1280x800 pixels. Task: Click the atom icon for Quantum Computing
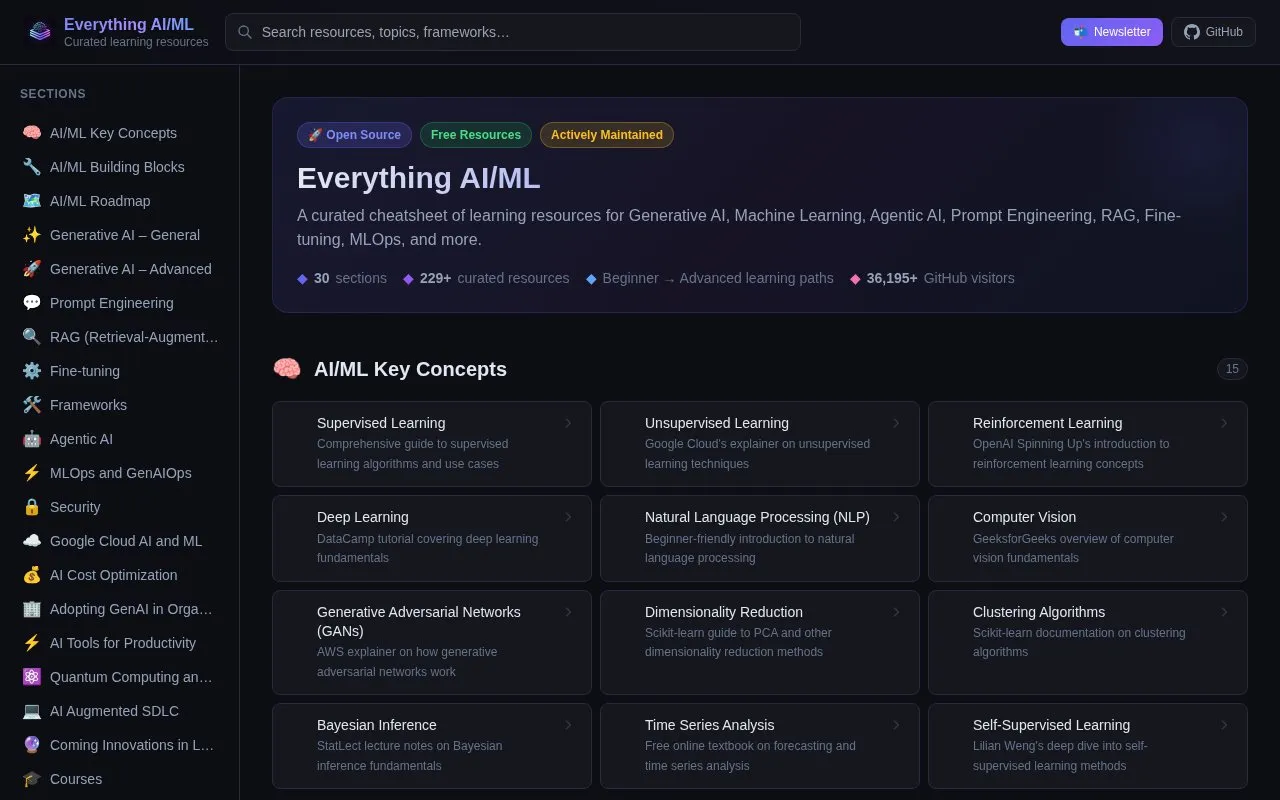32,677
